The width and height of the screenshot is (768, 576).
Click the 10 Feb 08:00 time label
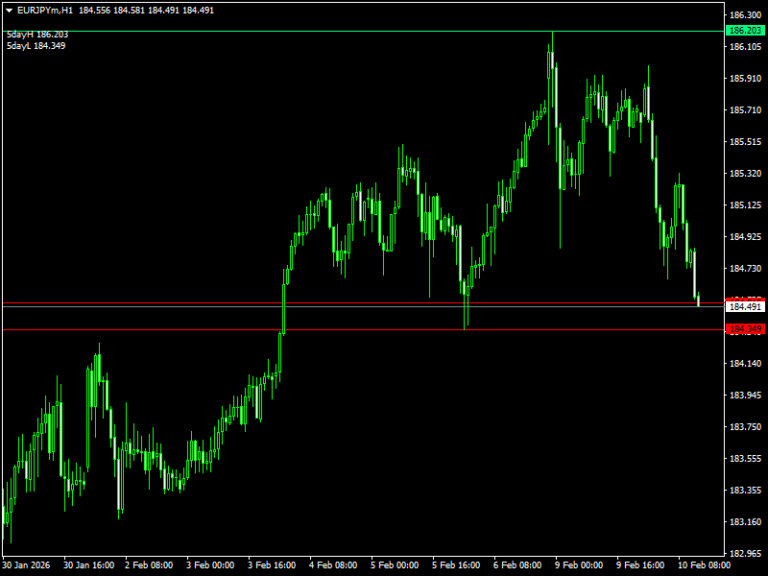click(x=704, y=565)
